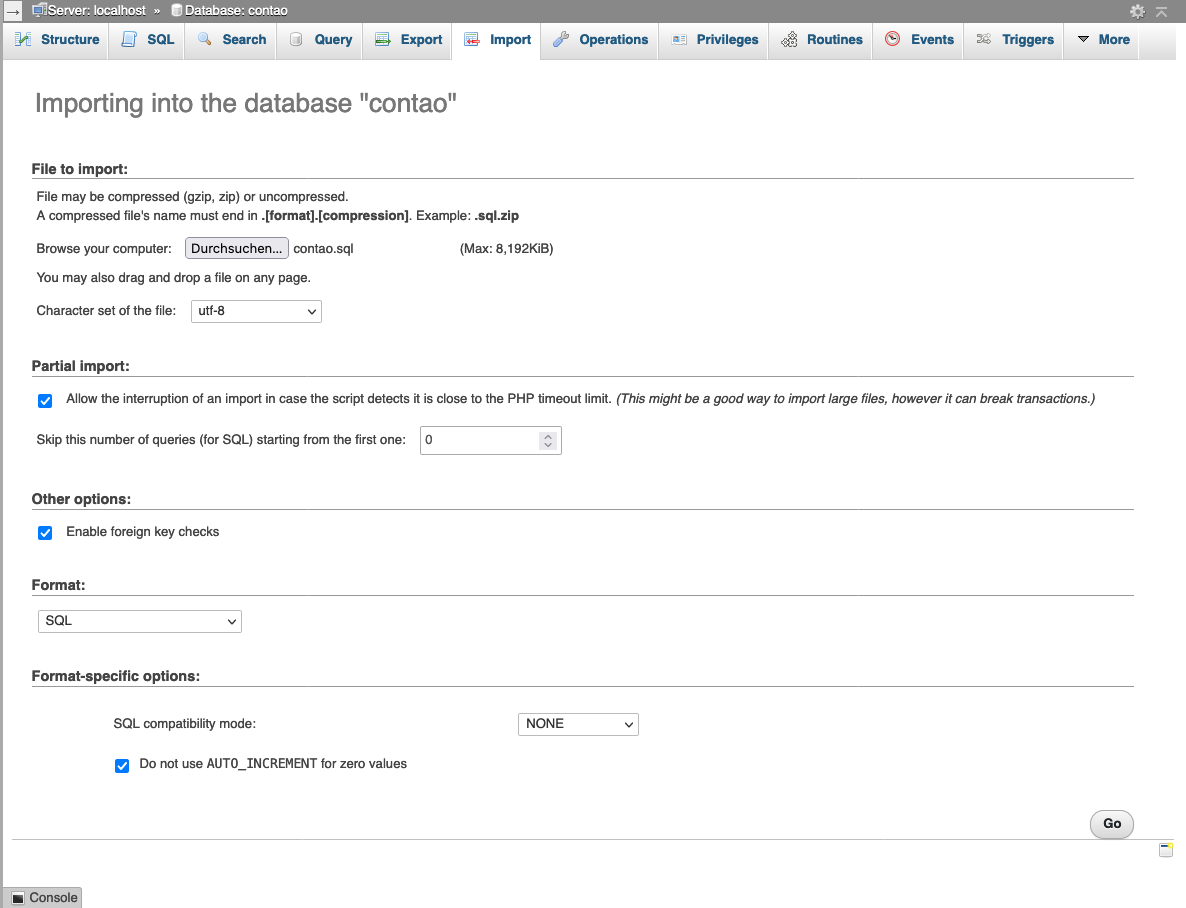Open the Format SQL dropdown

point(140,621)
